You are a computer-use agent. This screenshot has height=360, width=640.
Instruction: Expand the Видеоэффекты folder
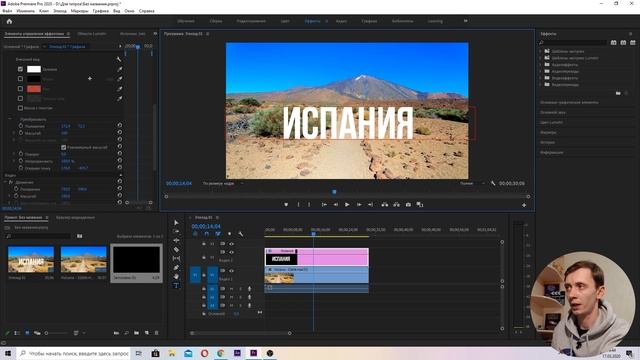point(541,78)
